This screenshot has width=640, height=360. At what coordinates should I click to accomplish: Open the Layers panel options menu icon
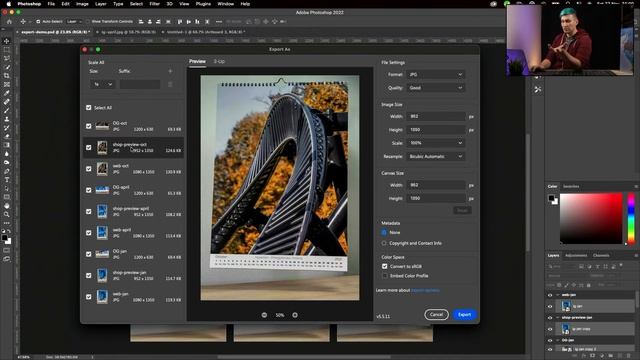coord(636,256)
